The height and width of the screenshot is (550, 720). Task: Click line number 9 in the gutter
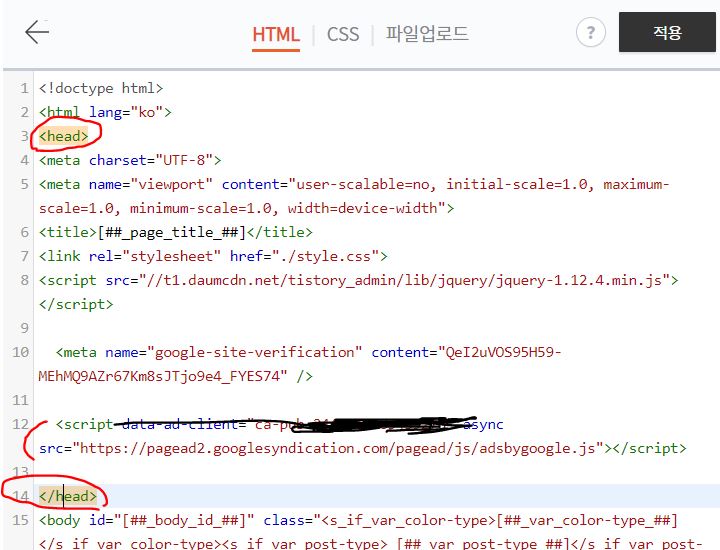pos(24,328)
